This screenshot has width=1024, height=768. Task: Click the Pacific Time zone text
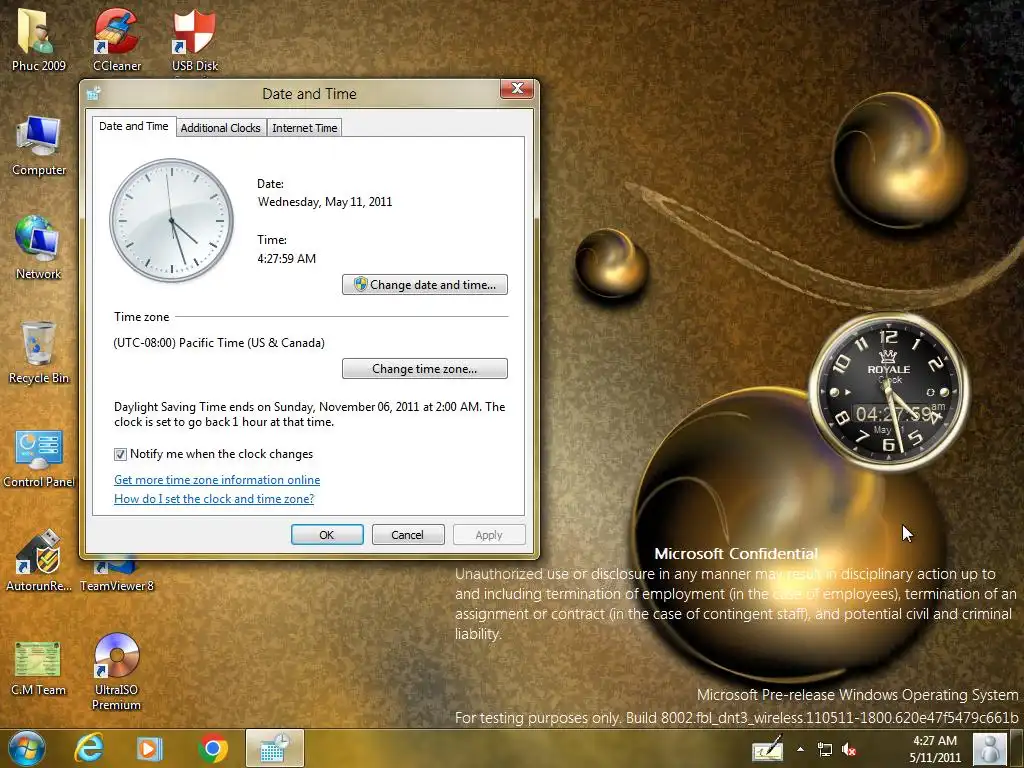click(x=219, y=343)
